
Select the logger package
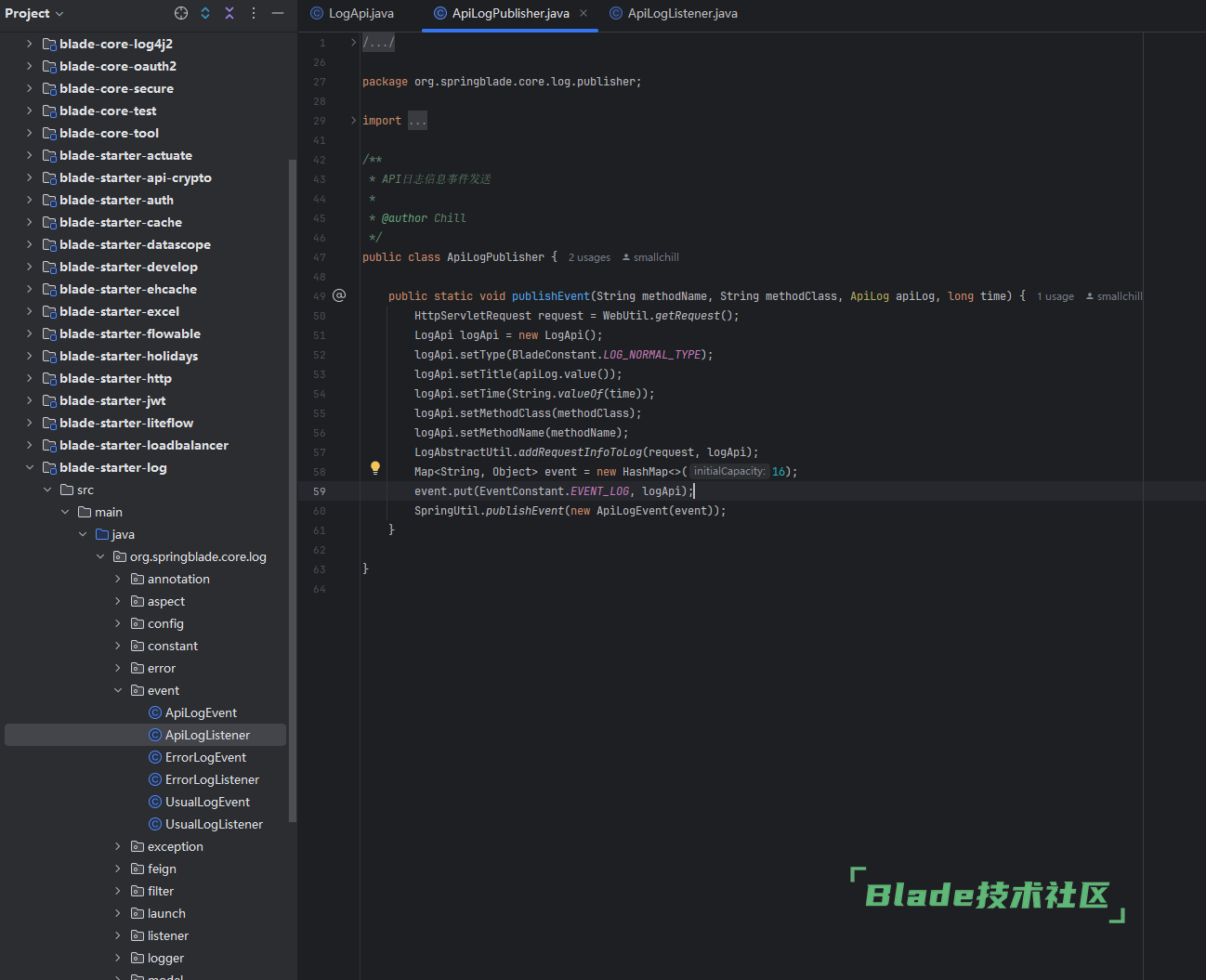165,958
